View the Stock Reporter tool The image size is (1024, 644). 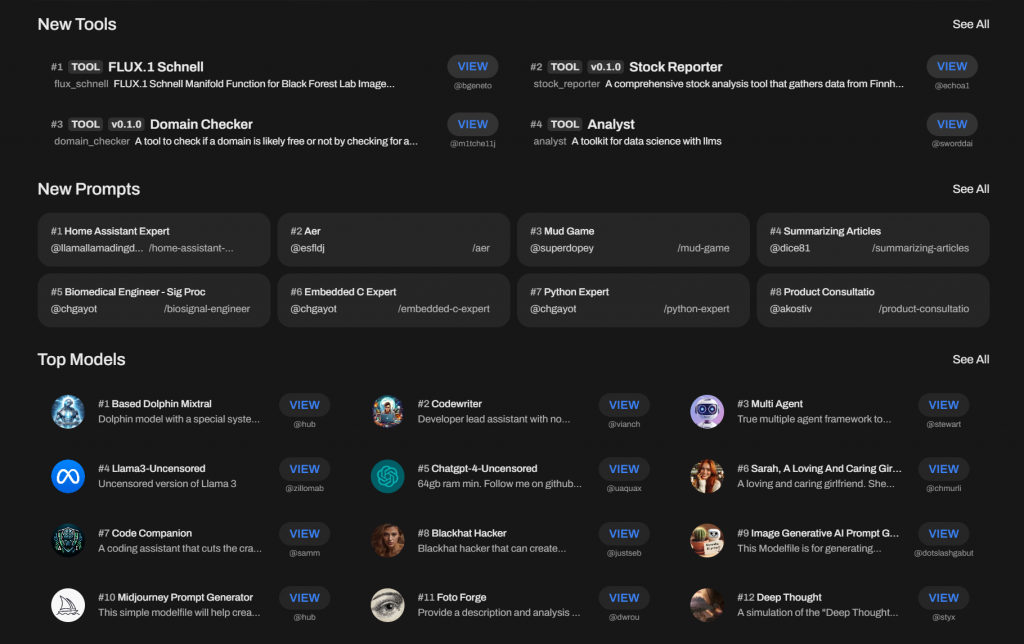coord(952,67)
